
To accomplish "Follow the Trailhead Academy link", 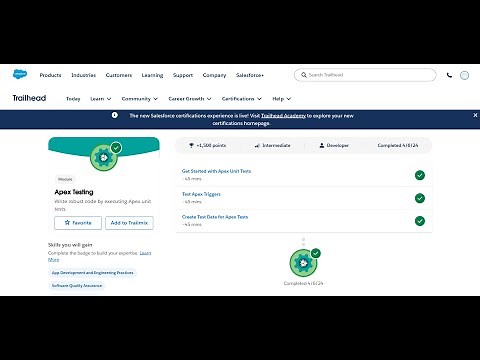I will pyautogui.click(x=283, y=116).
